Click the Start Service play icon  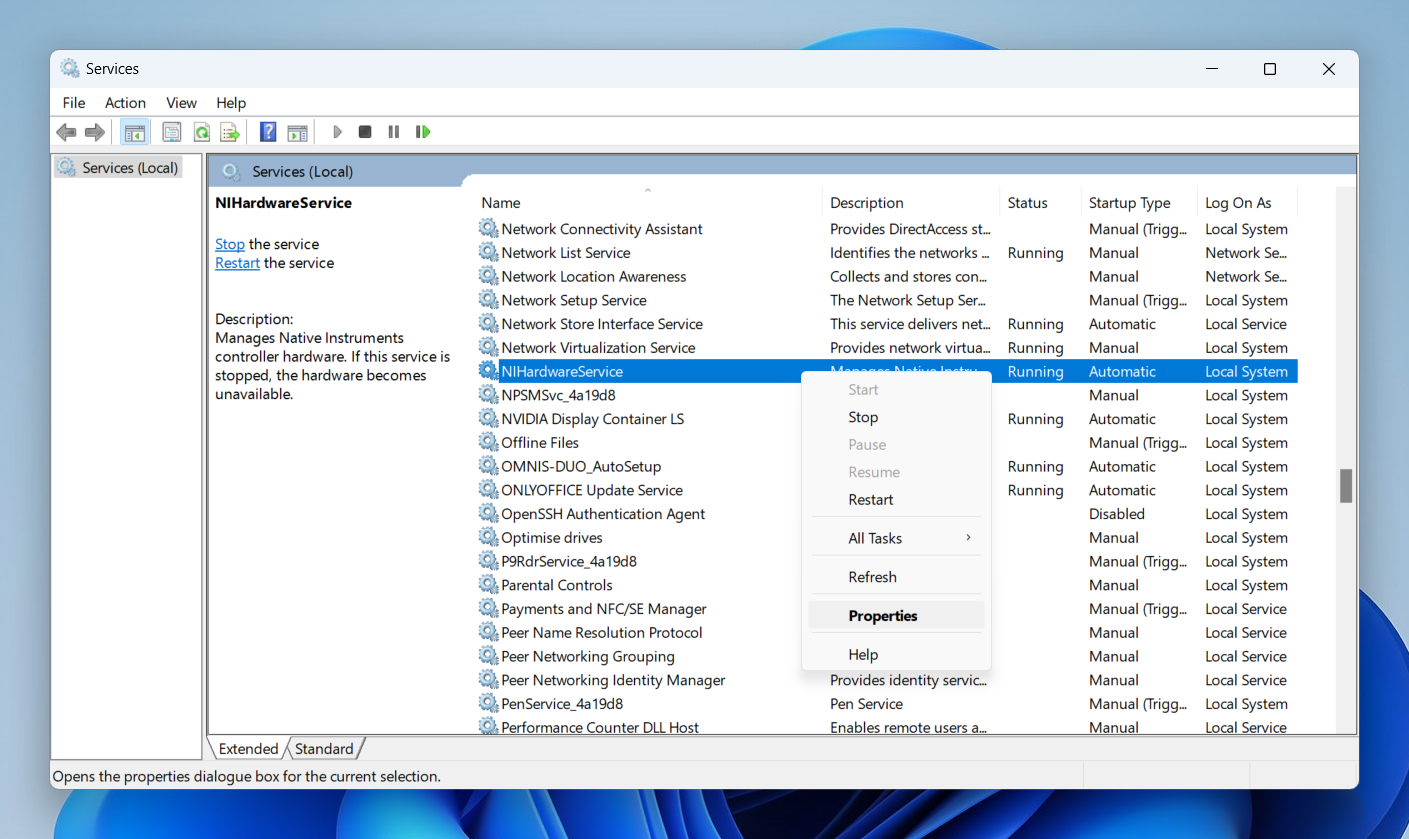tap(337, 132)
